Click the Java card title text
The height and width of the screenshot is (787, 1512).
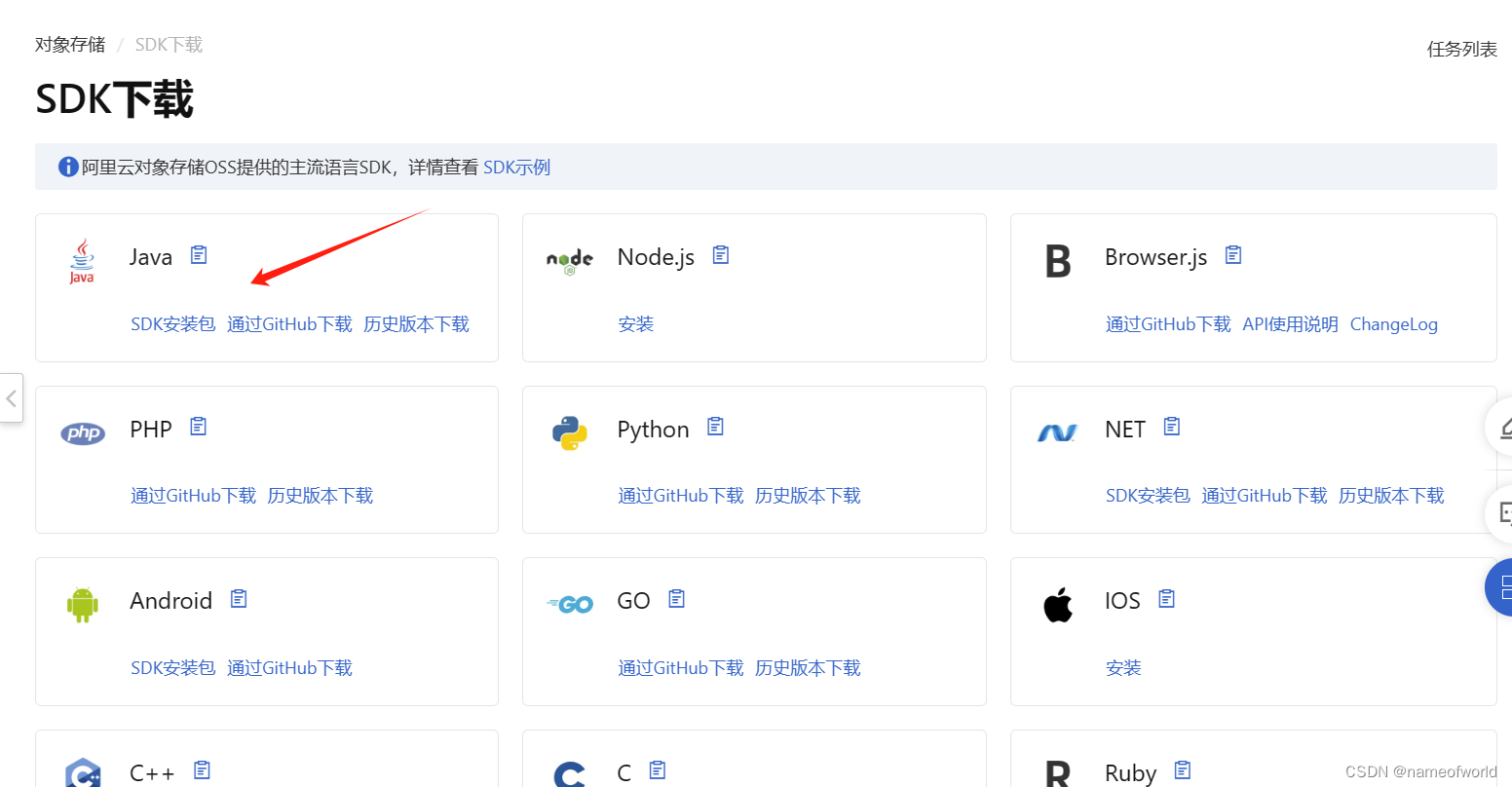coord(151,257)
